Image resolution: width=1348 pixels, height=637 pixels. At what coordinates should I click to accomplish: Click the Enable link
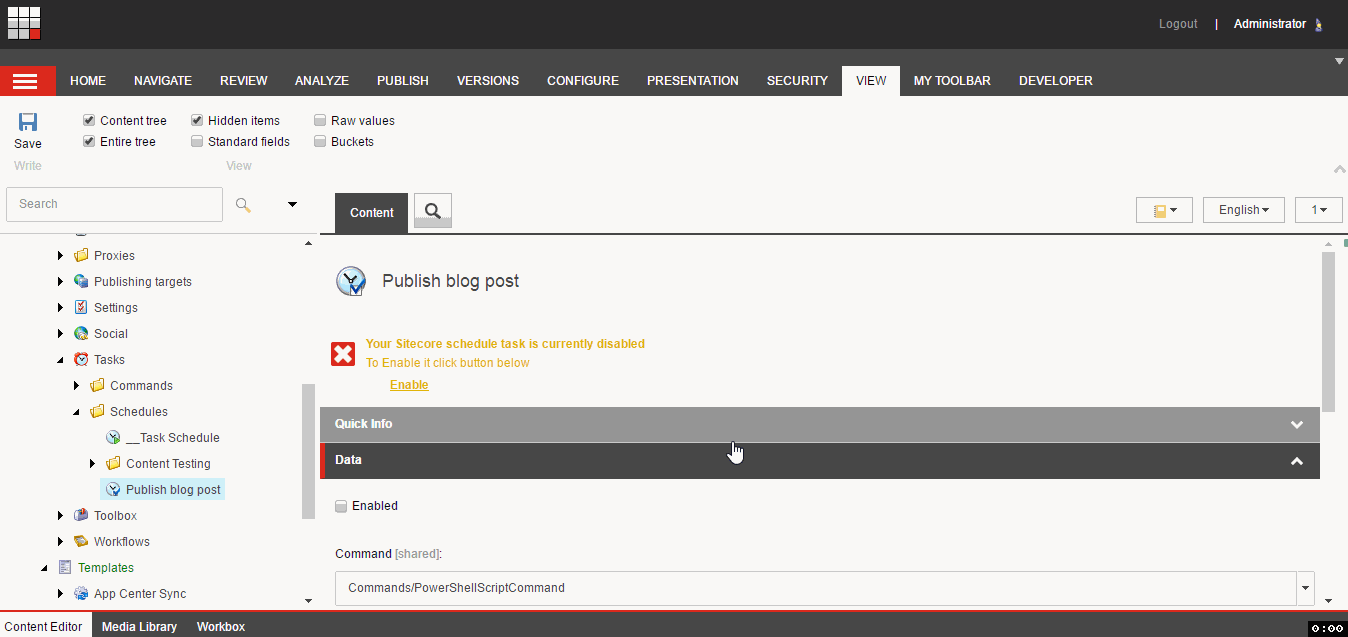point(409,385)
